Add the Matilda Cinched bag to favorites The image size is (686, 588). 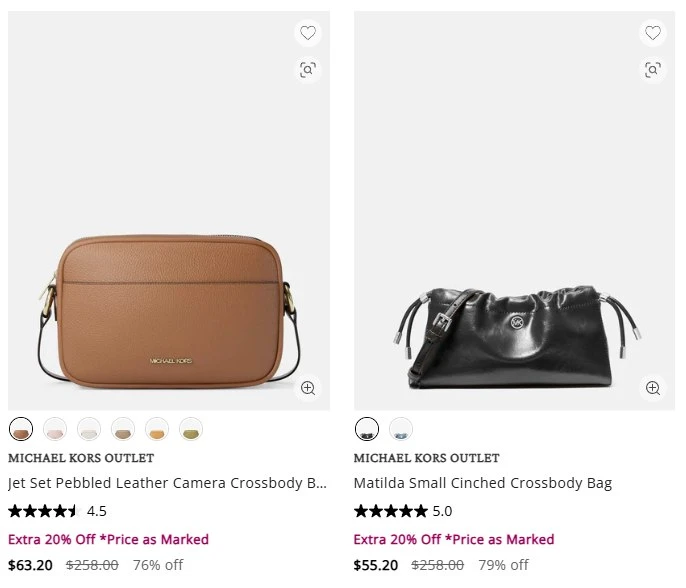[x=652, y=33]
